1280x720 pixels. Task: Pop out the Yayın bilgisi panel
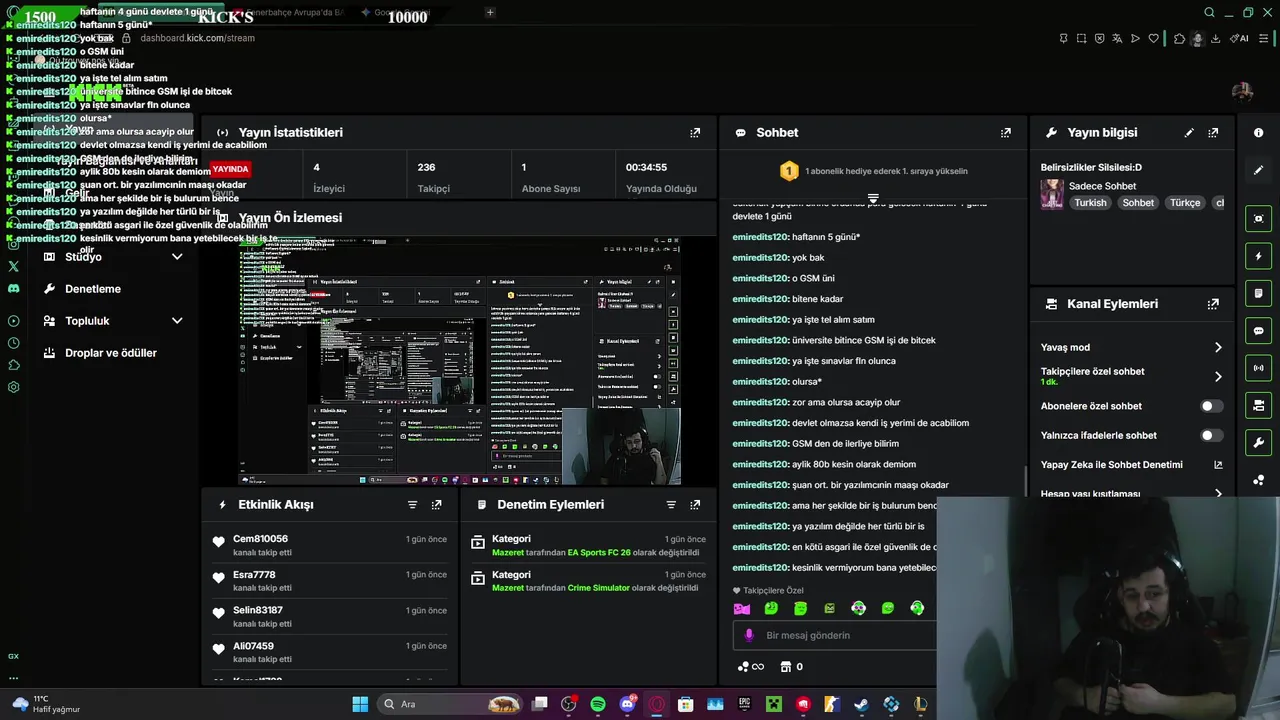[1213, 132]
